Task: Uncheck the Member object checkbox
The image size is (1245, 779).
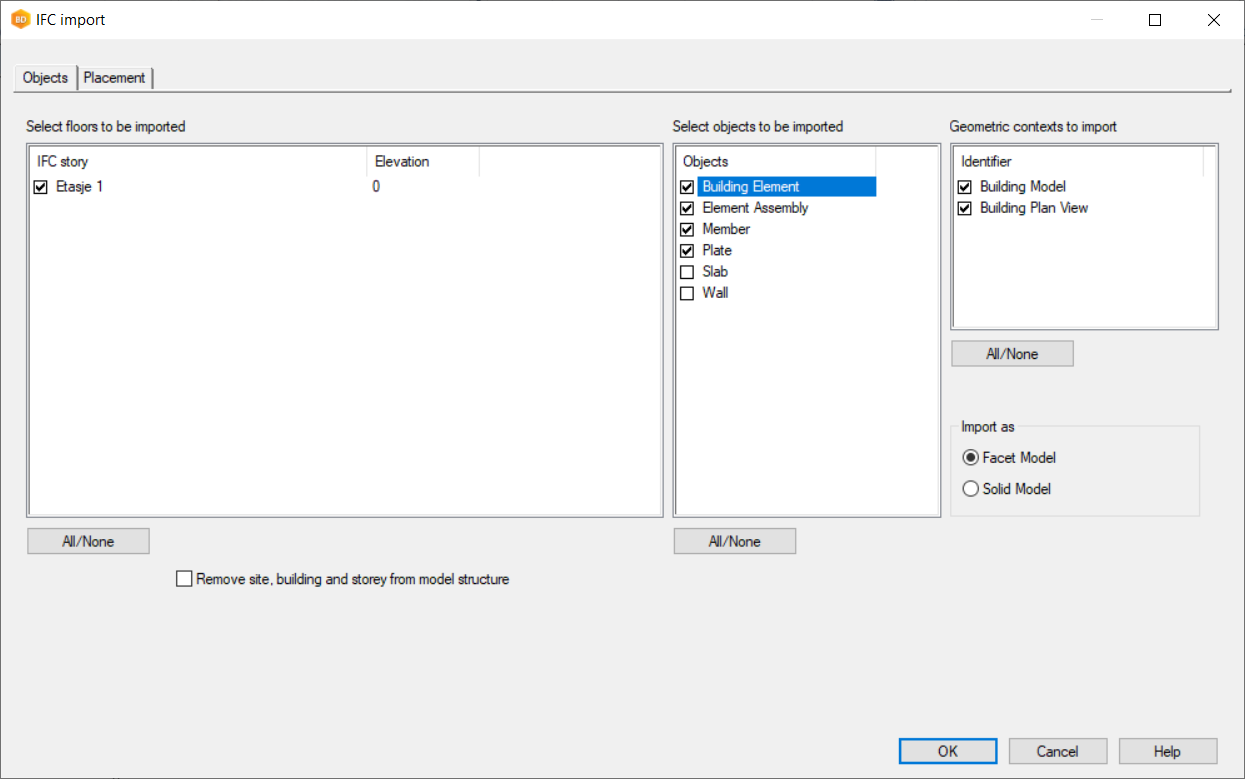Action: [687, 230]
